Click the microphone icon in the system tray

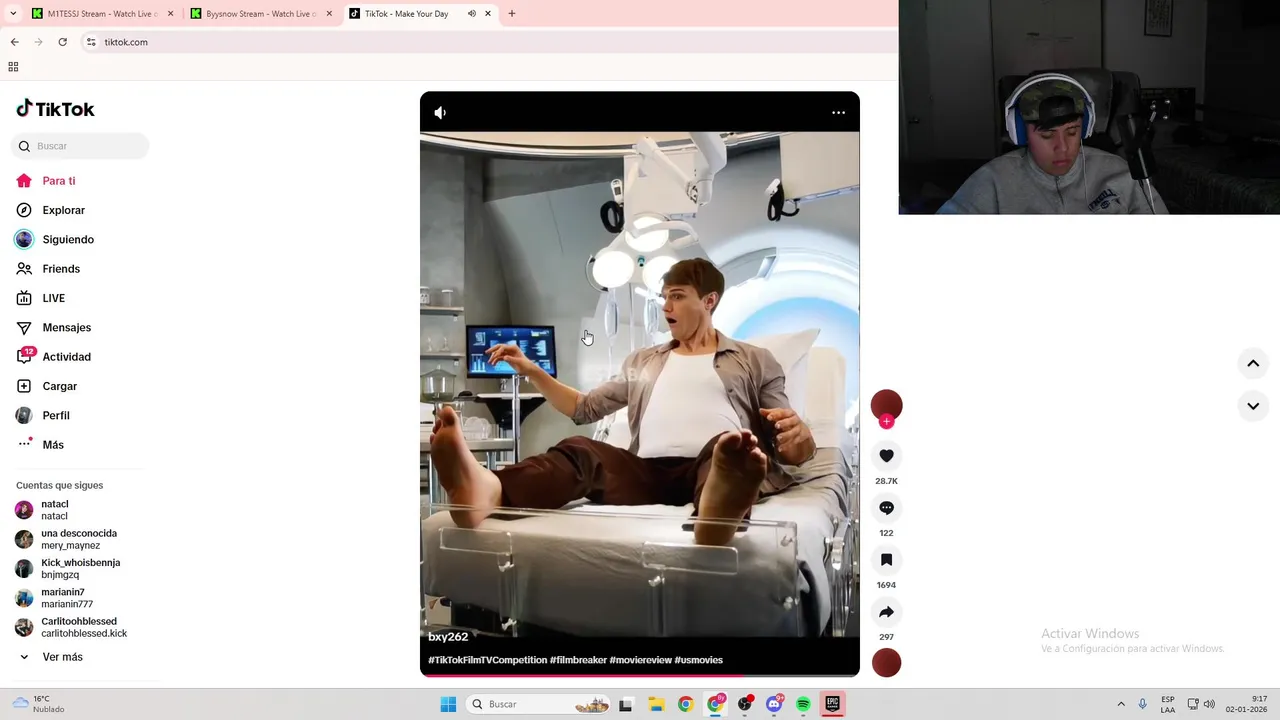tap(1143, 704)
